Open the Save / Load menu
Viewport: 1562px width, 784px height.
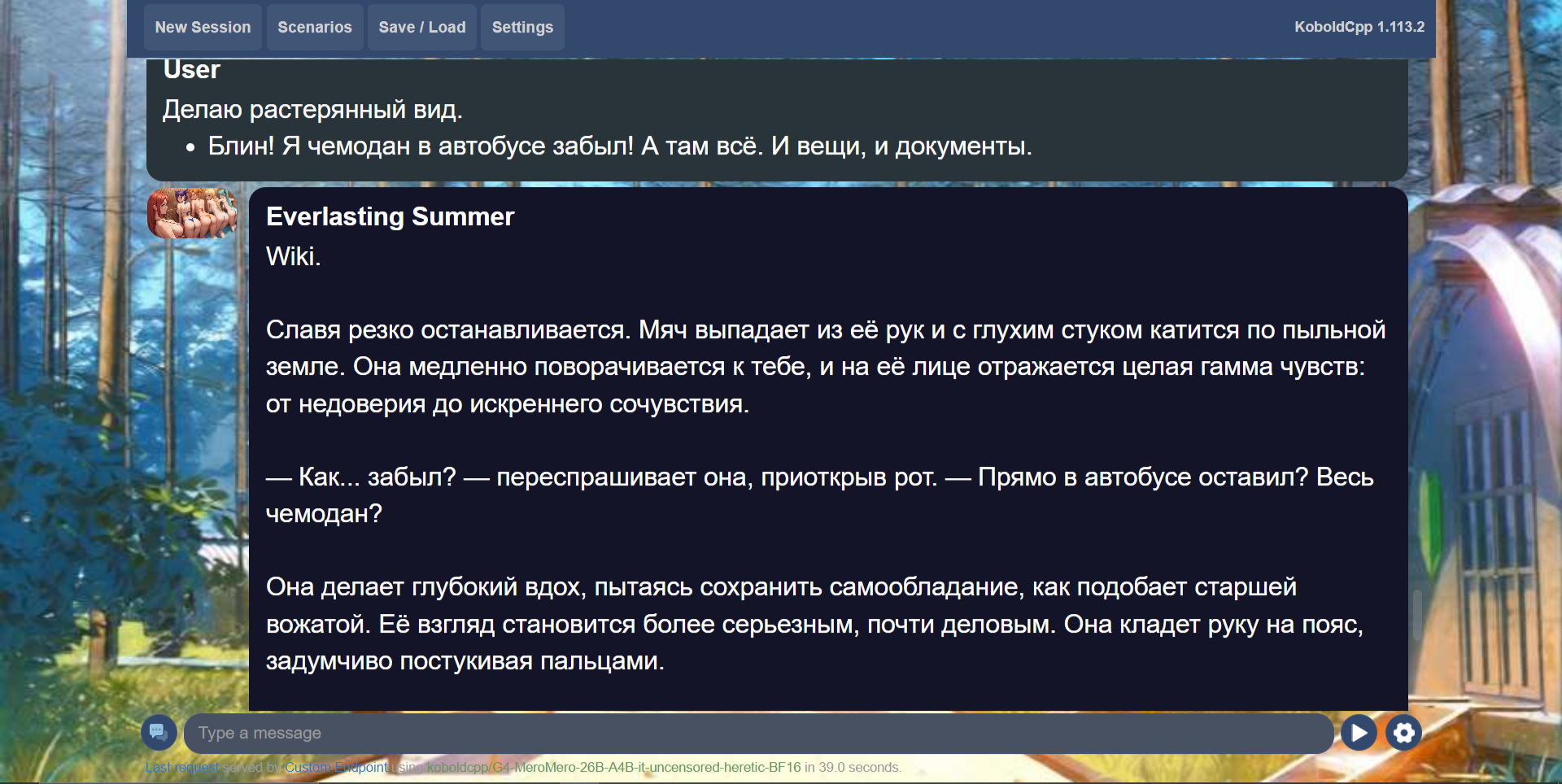click(422, 27)
